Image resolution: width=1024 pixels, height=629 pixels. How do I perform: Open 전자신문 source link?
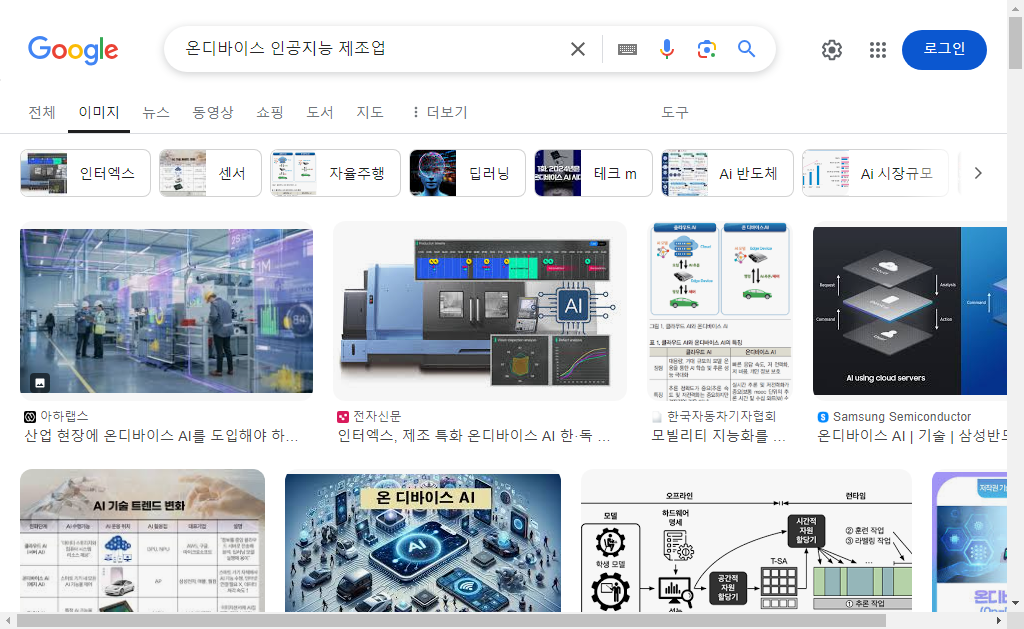click(x=377, y=416)
